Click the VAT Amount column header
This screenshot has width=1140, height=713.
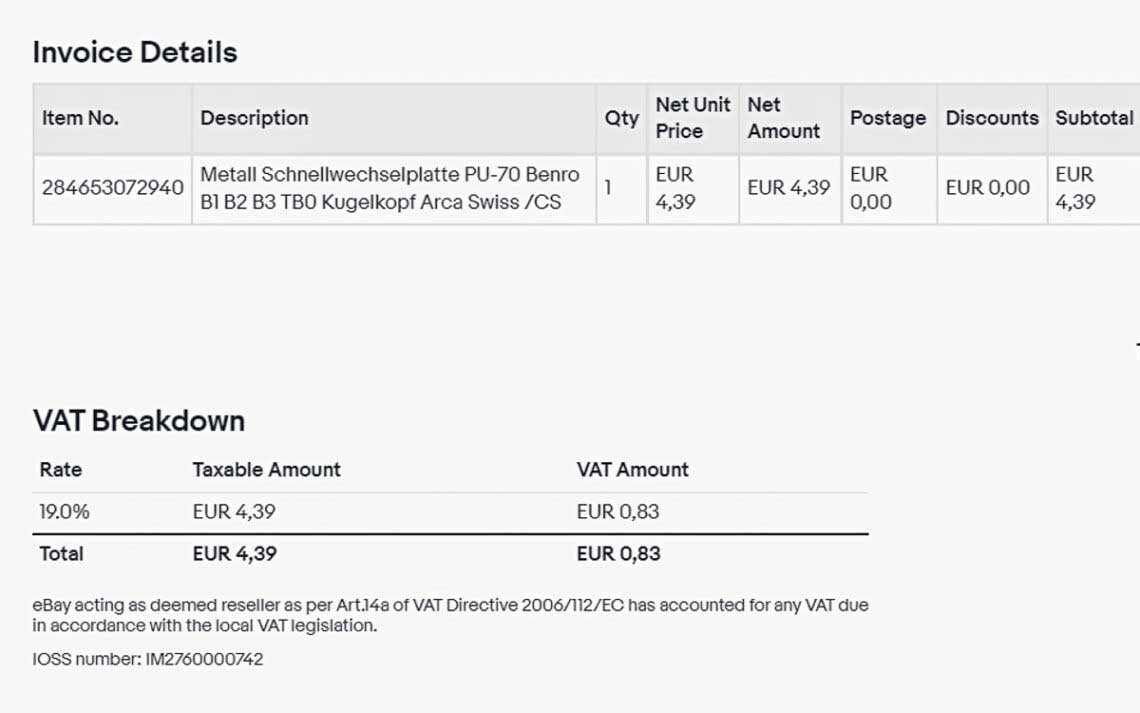click(x=632, y=470)
